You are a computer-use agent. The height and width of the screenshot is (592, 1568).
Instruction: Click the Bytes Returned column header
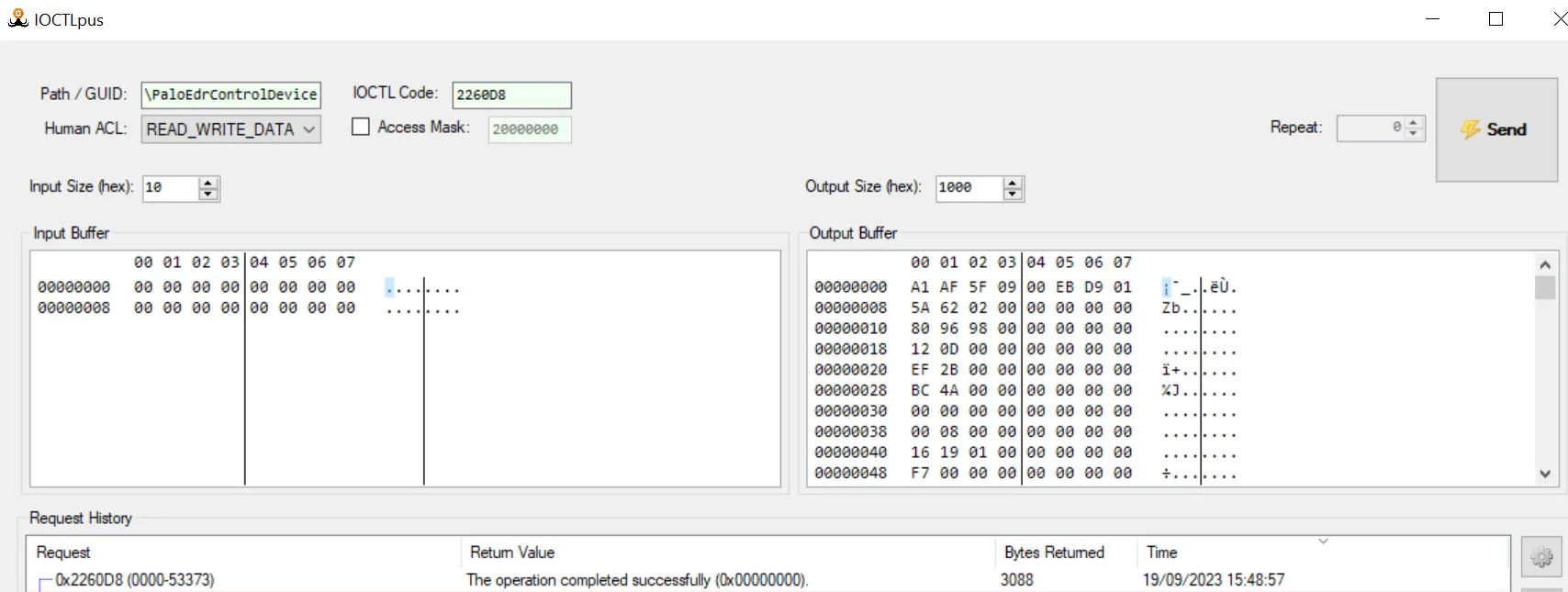click(x=1054, y=553)
